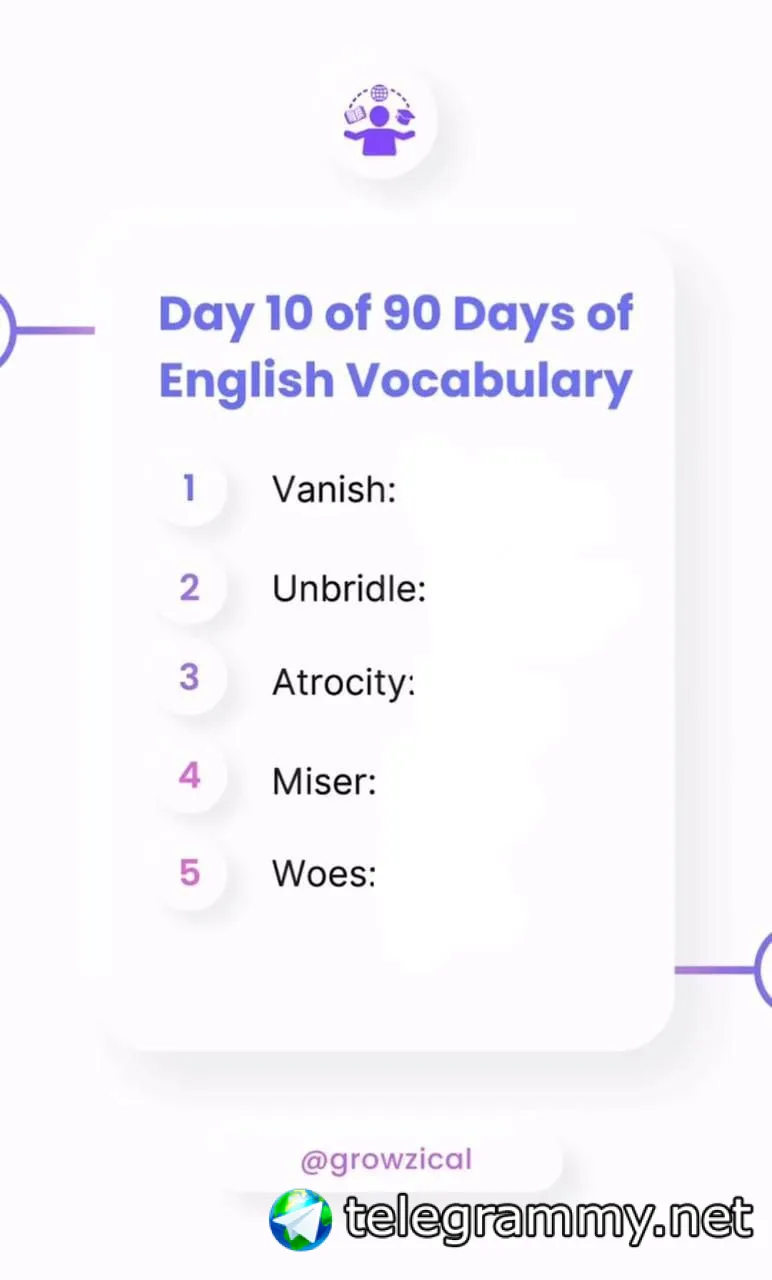Click the purple juggling person logo icon
The width and height of the screenshot is (772, 1280).
tap(378, 120)
